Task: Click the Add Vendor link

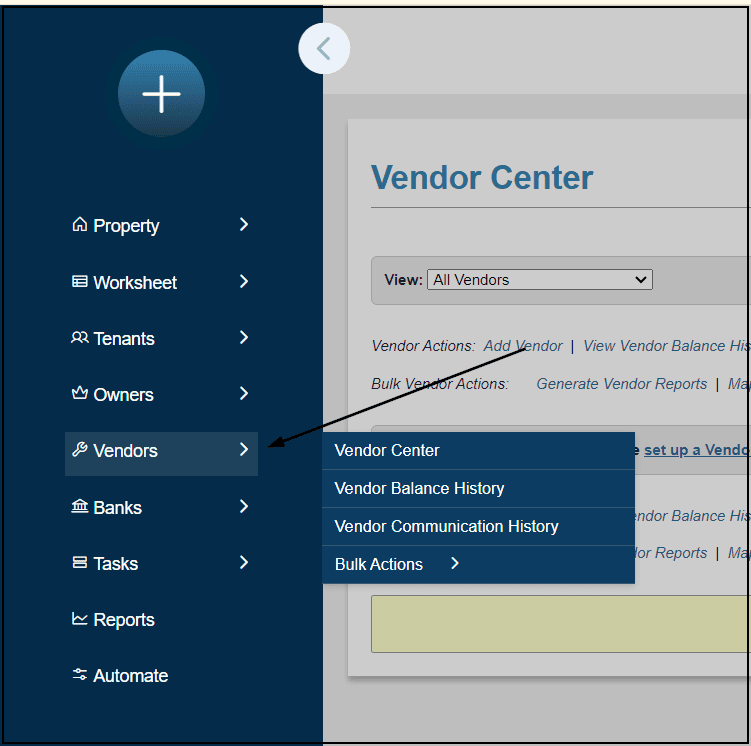Action: [522, 346]
